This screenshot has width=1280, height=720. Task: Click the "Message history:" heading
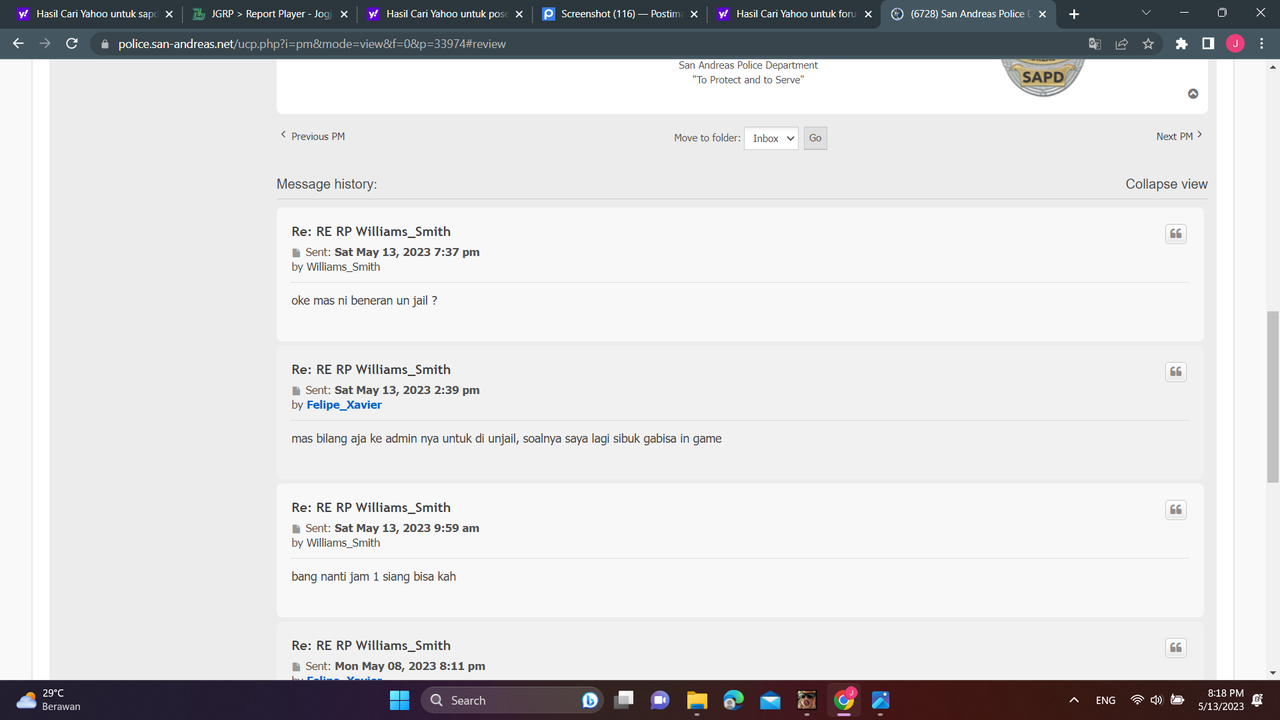[x=327, y=184]
